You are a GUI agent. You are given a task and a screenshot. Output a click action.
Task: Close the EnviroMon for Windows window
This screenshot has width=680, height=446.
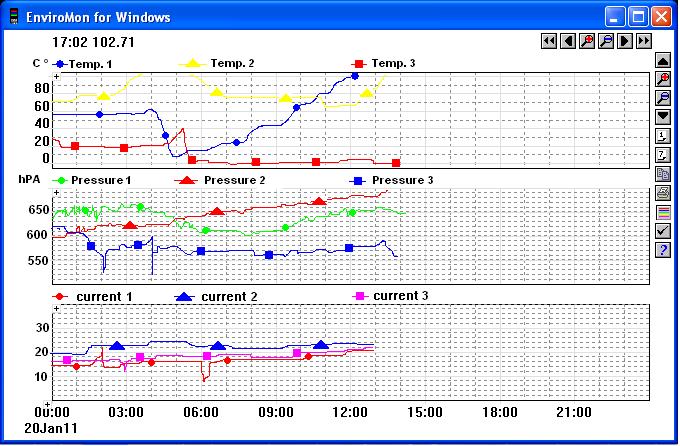[x=661, y=17]
